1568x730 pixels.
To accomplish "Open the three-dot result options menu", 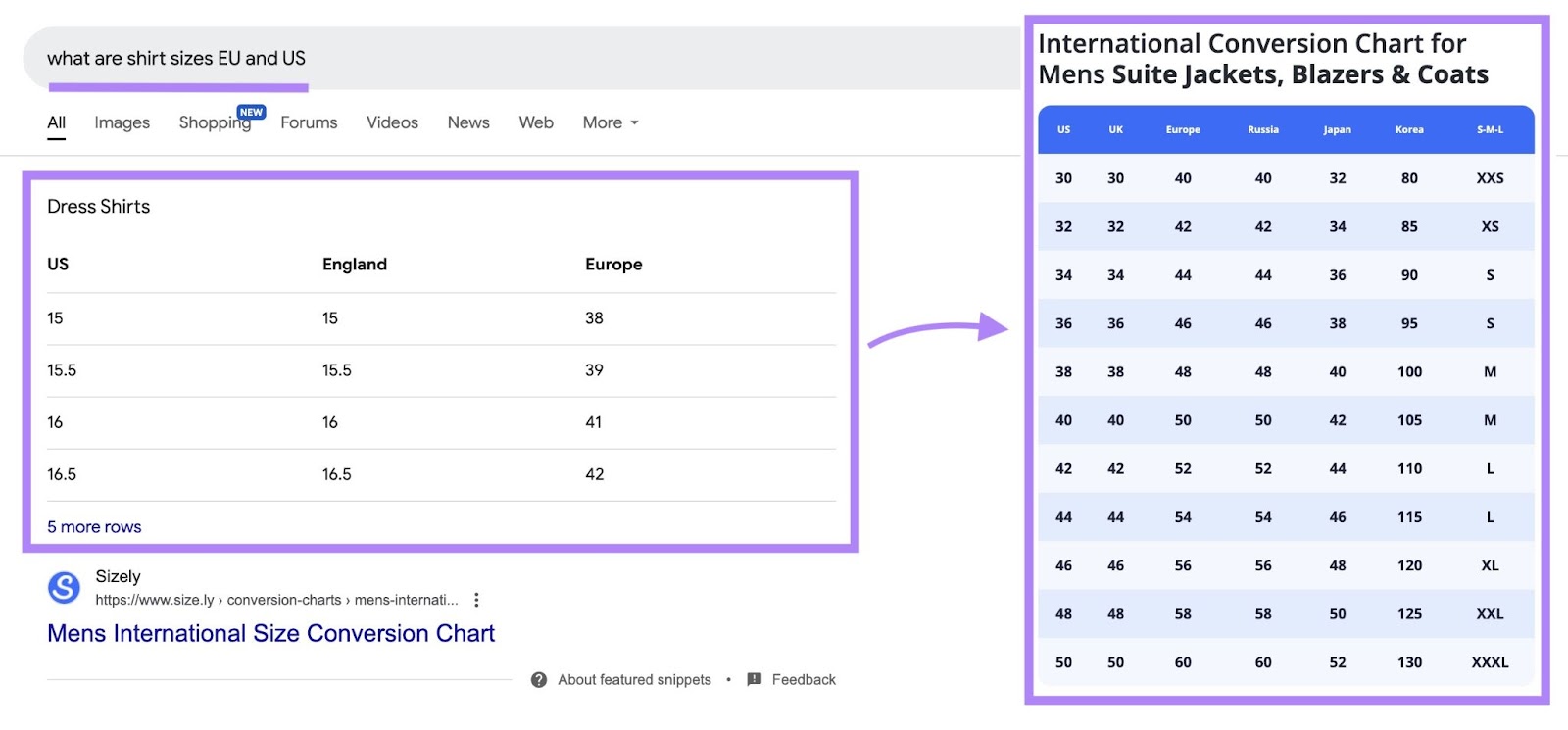I will [476, 600].
